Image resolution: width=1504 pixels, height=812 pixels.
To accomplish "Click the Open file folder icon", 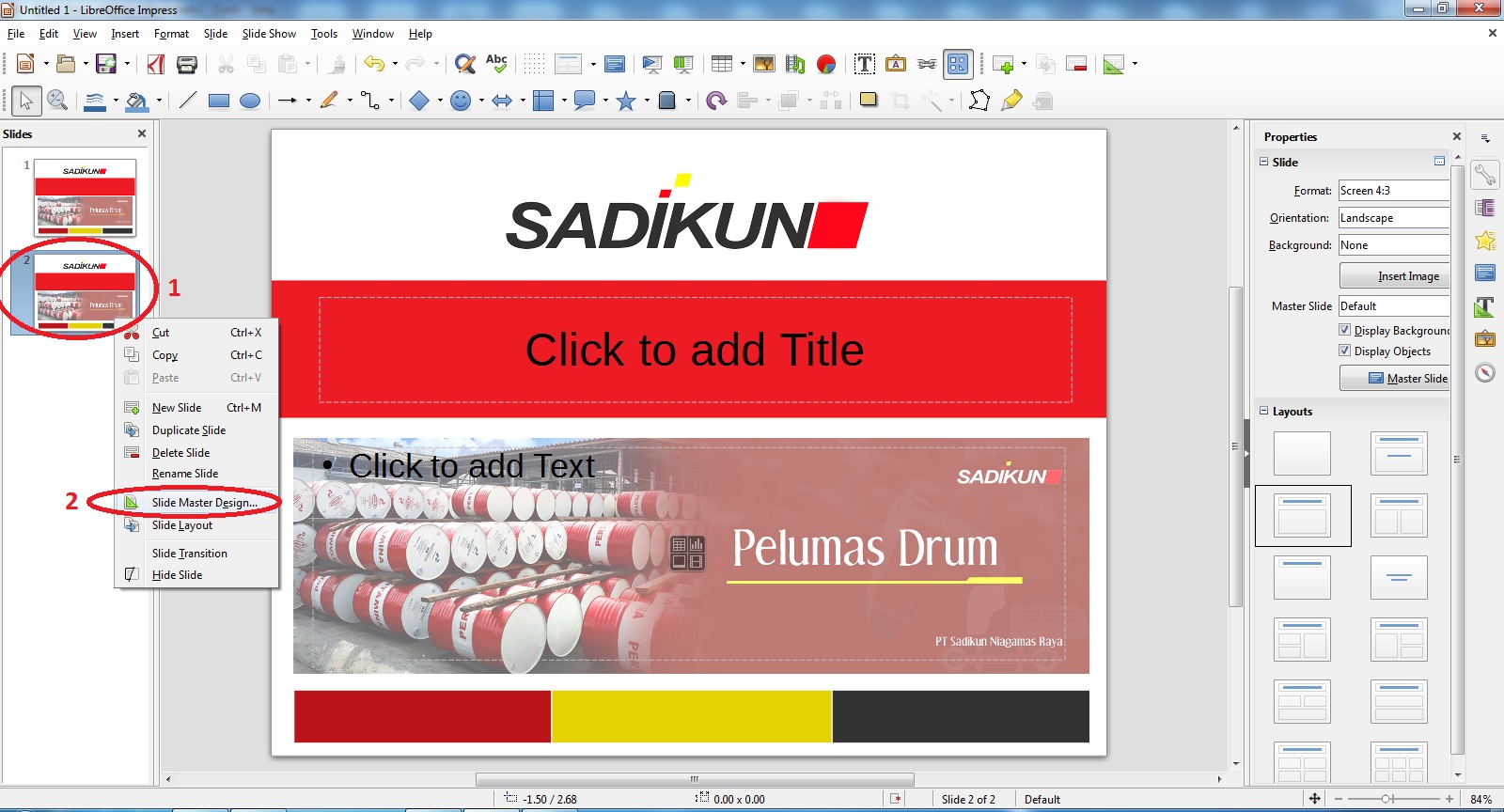I will coord(65,64).
